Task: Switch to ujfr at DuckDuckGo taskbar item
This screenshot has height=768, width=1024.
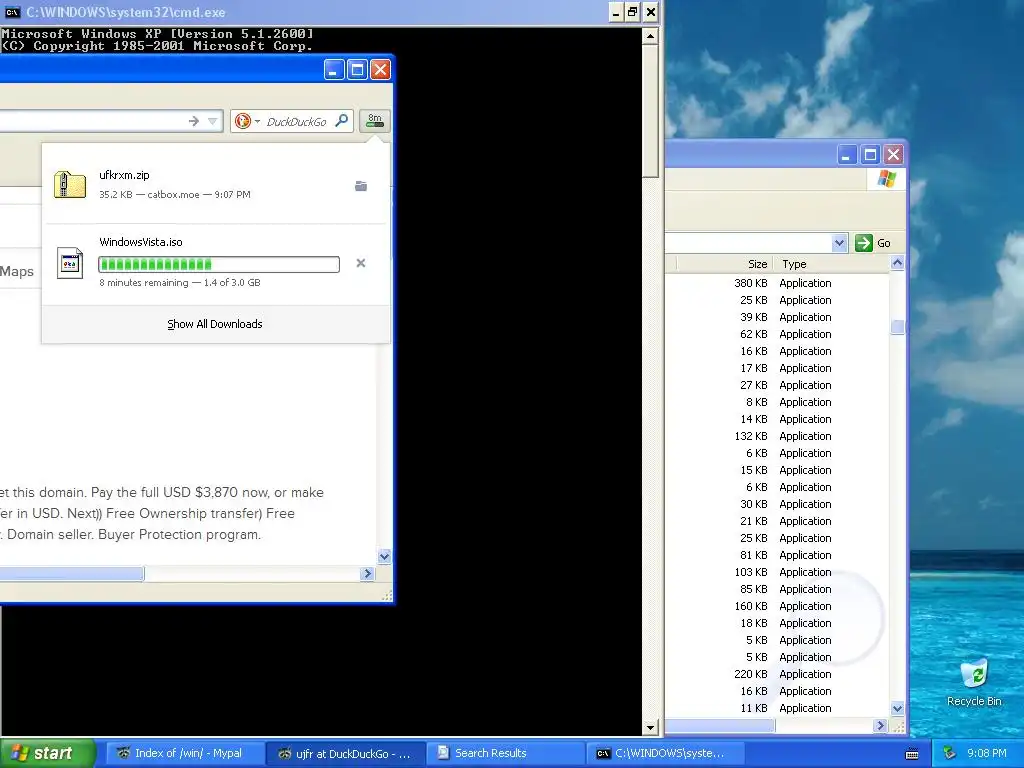Action: 345,753
